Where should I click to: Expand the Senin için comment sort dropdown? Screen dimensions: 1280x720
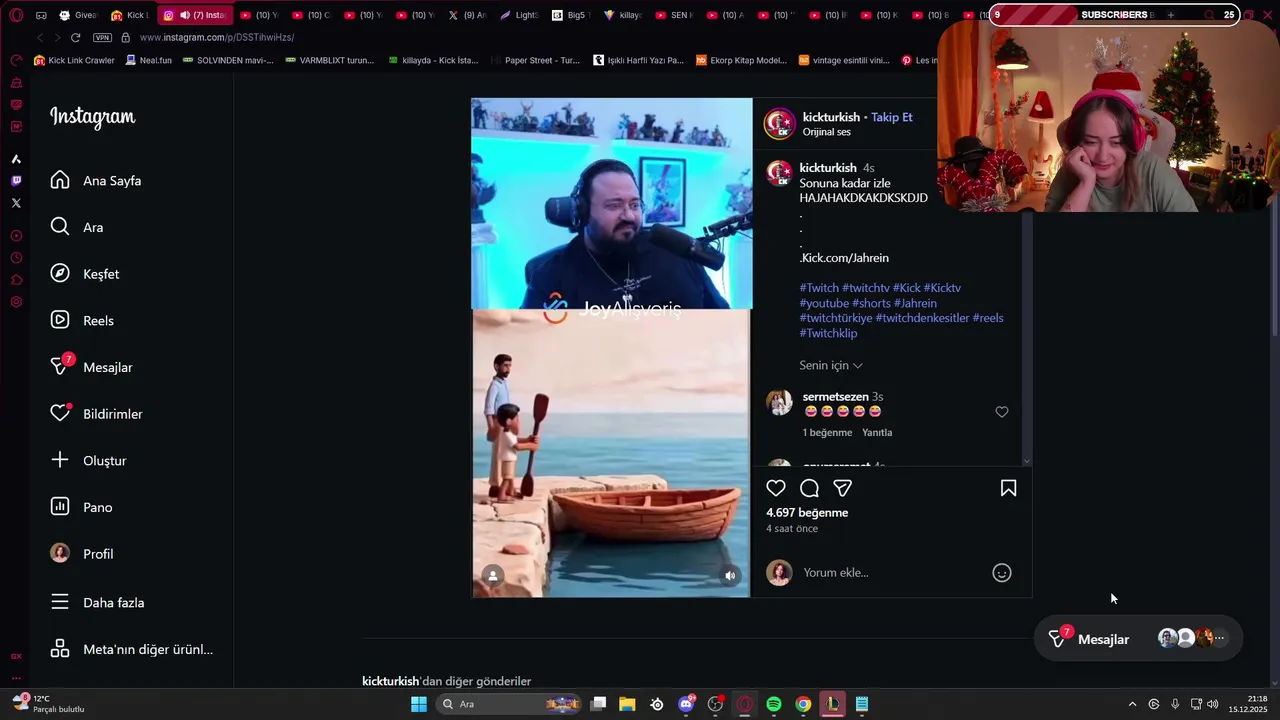point(831,365)
